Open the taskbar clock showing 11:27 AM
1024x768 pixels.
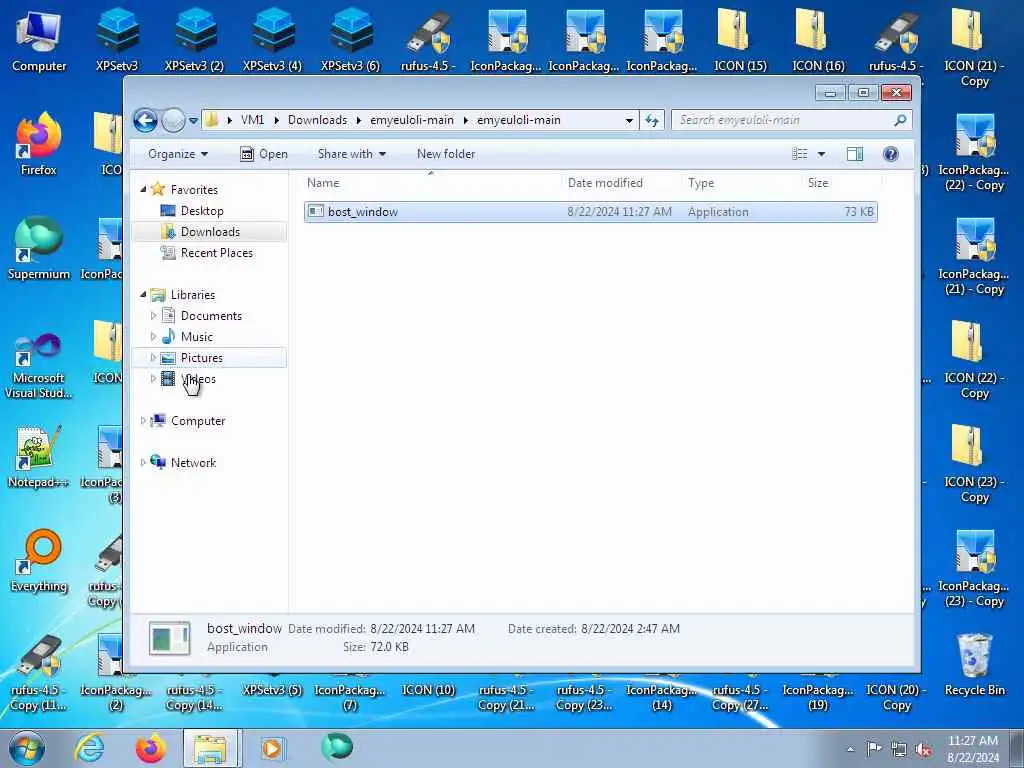(x=973, y=749)
